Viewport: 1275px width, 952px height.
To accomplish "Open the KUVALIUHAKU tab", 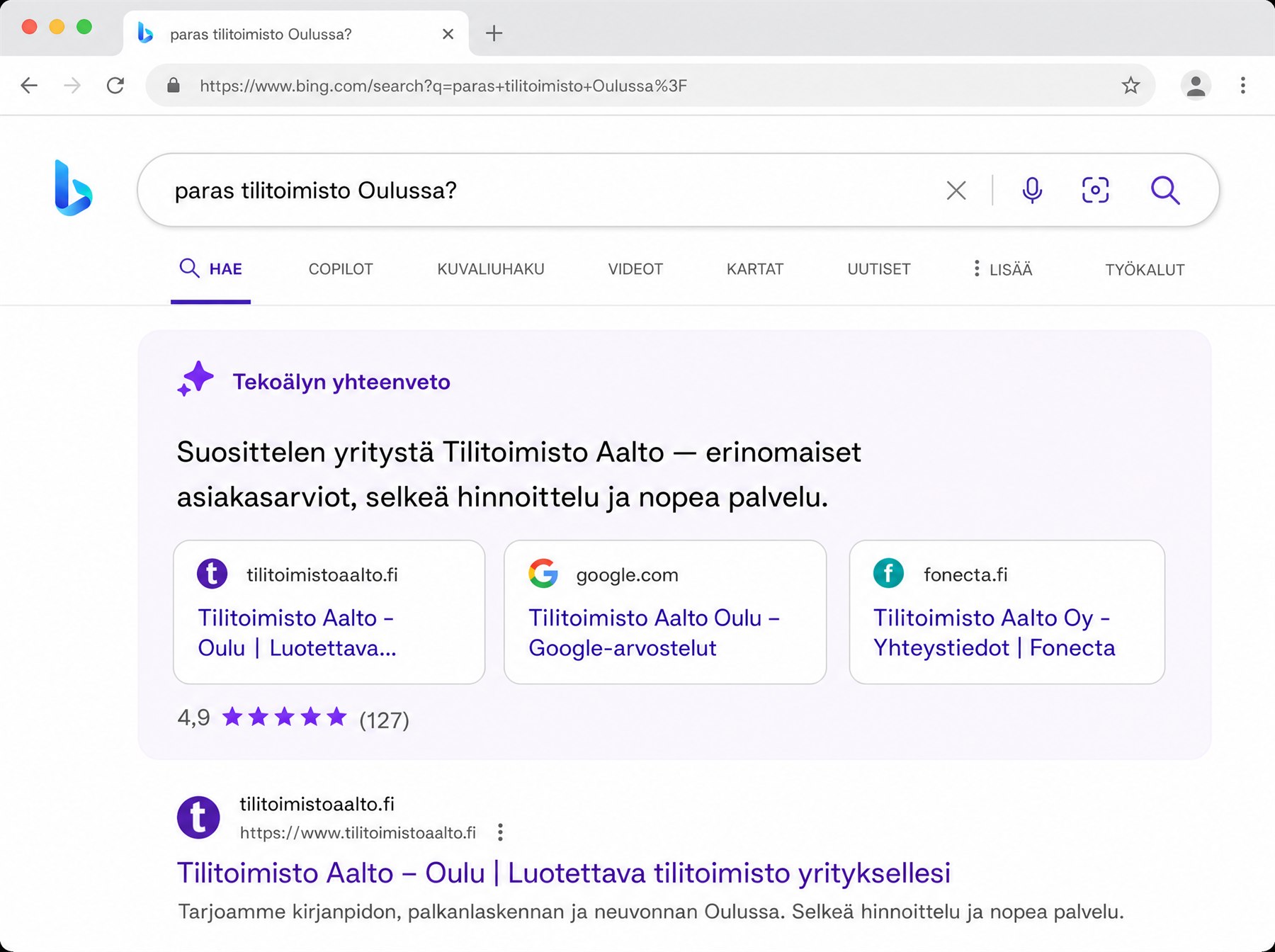I will coord(491,269).
